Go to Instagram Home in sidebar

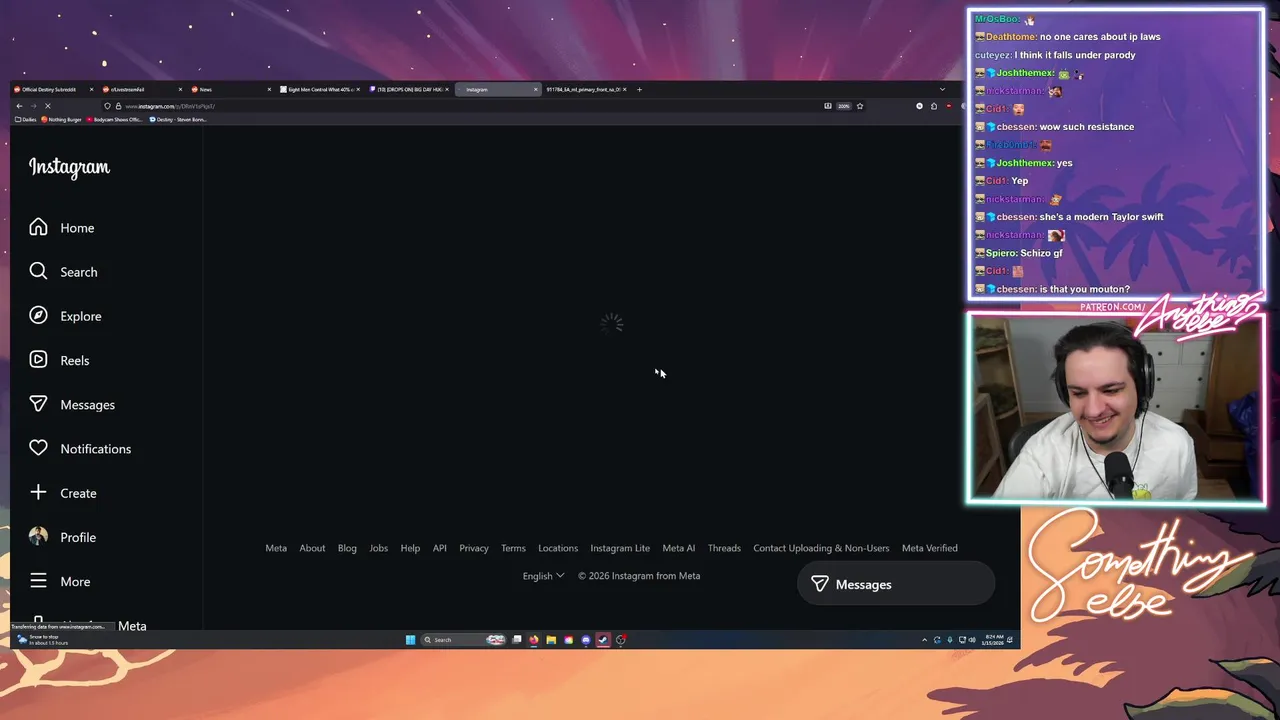click(61, 228)
